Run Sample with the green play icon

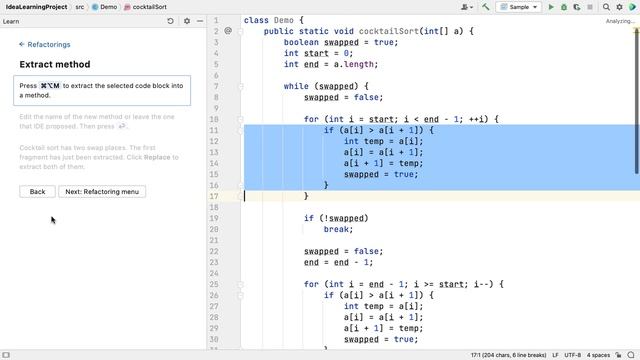[551, 7]
